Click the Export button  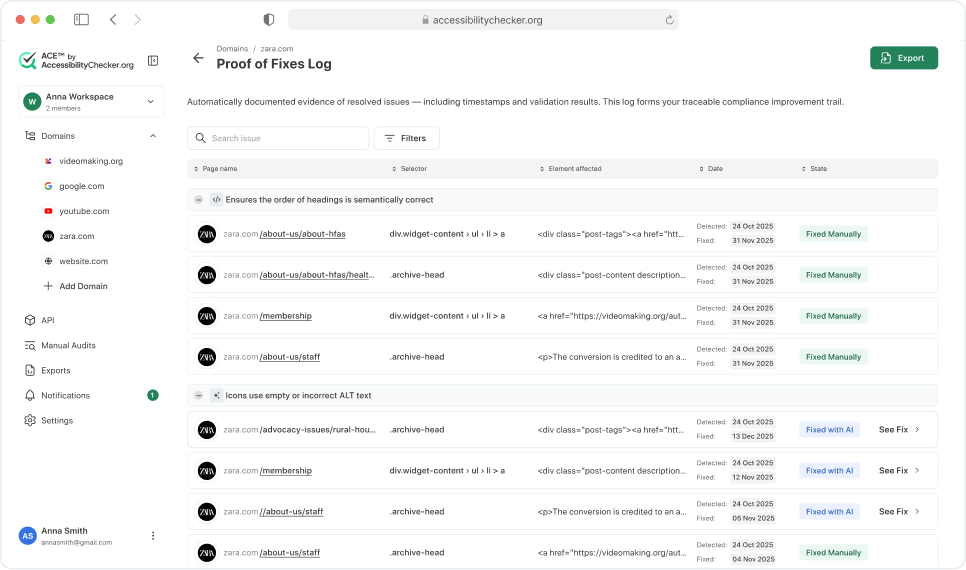904,58
